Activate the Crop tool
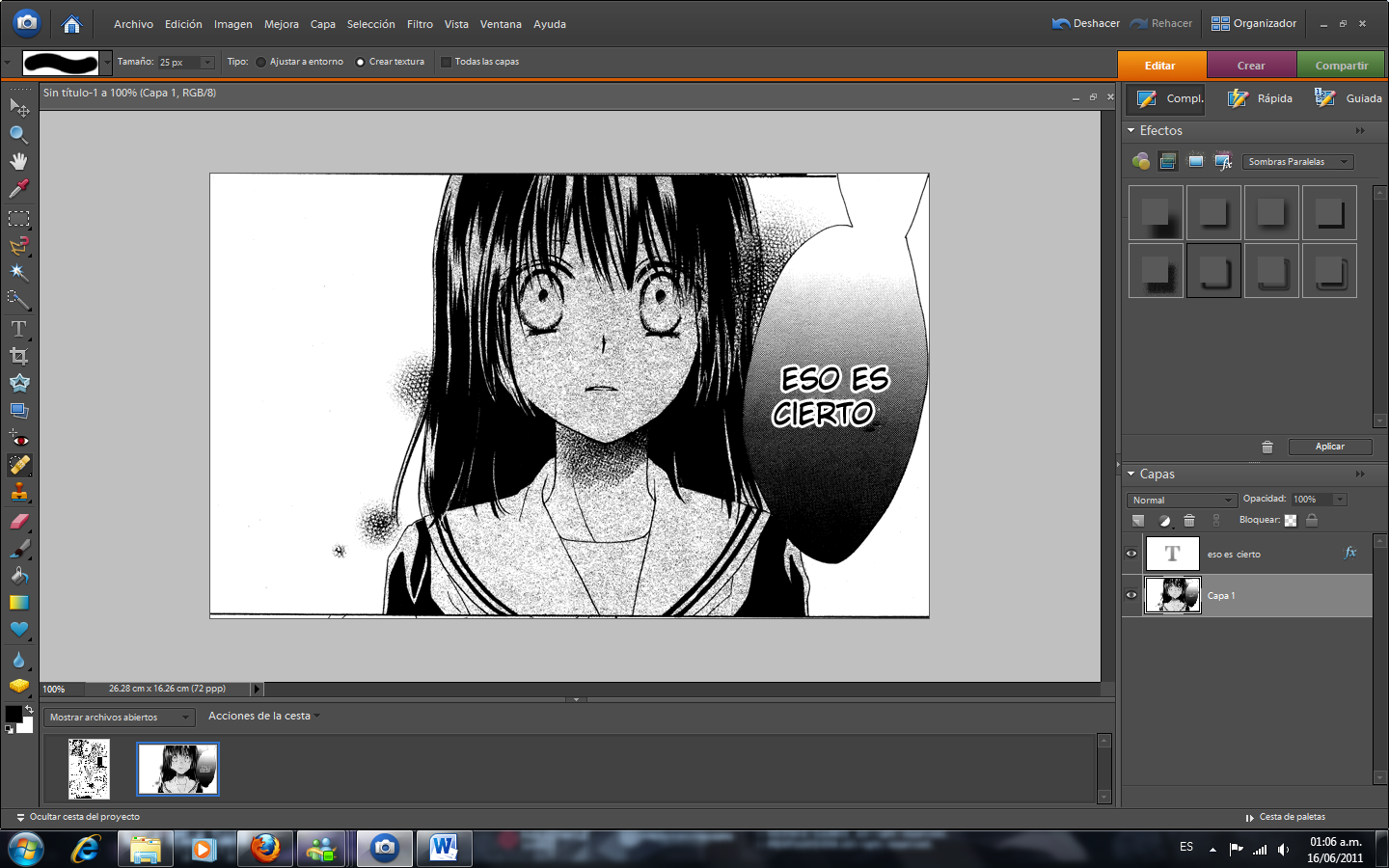 click(x=19, y=355)
